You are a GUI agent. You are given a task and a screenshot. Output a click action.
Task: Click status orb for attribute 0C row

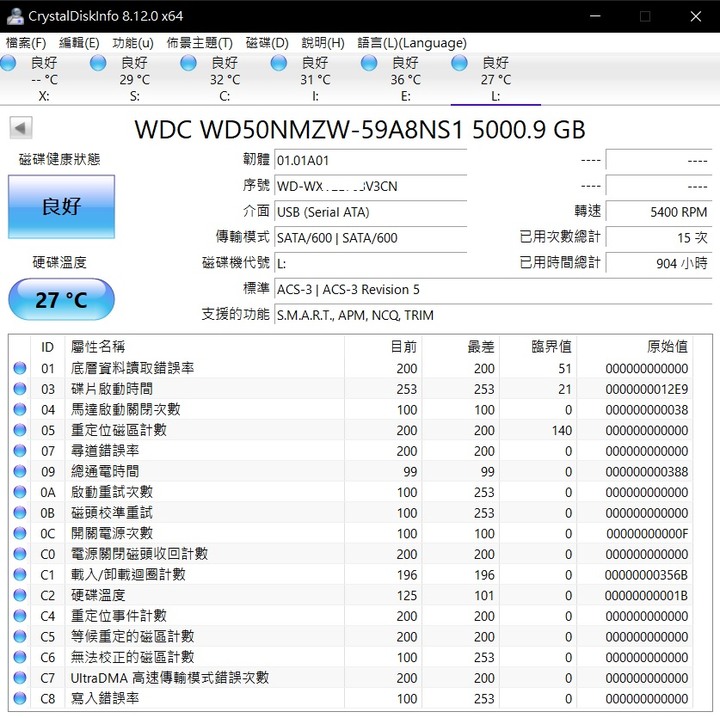20,533
